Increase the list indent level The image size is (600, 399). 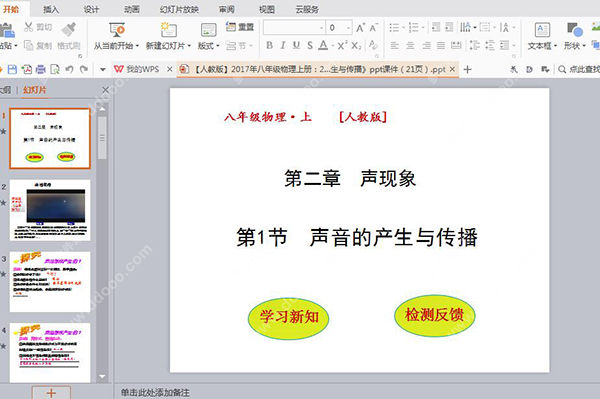coord(449,27)
